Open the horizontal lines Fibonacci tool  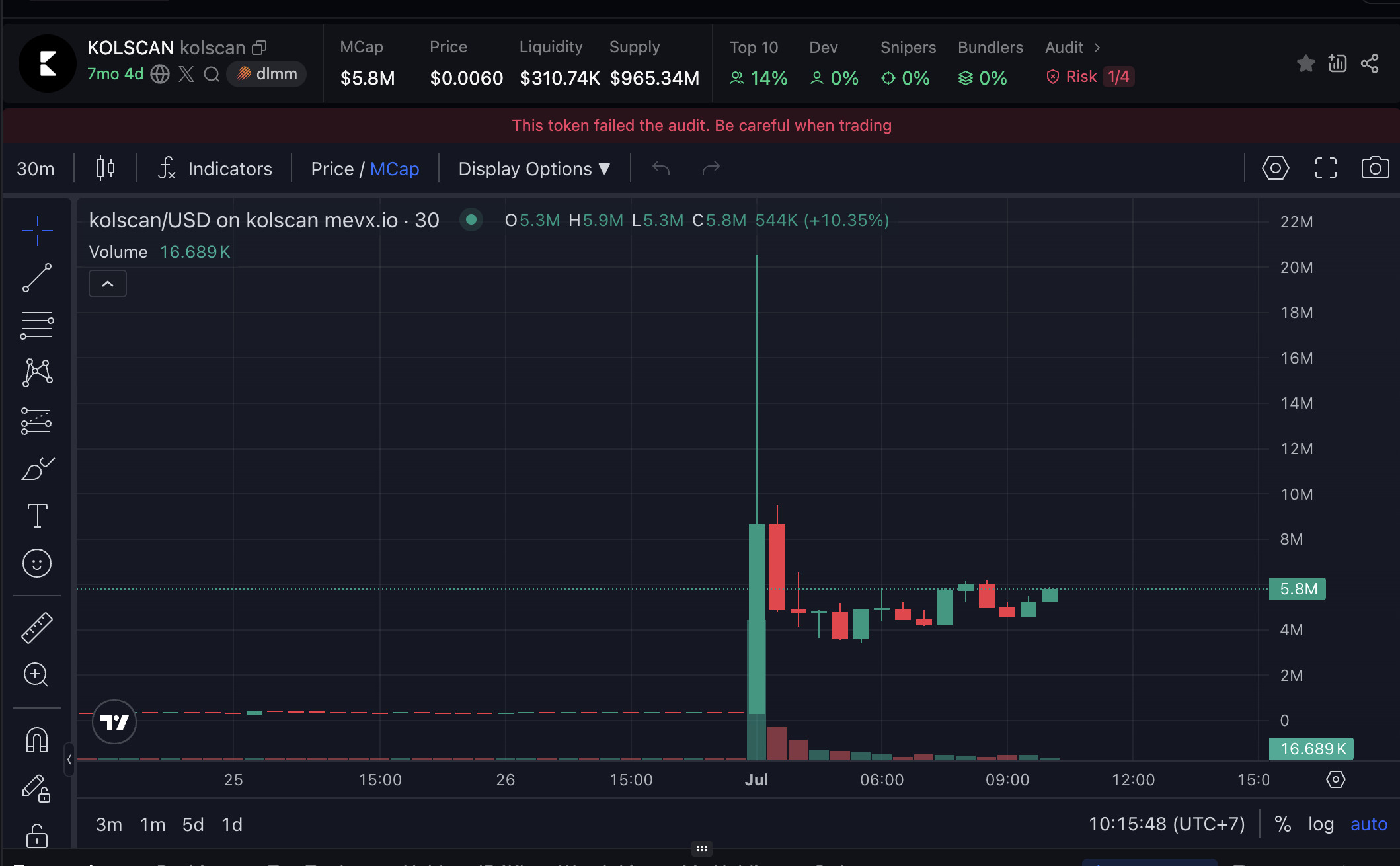click(x=37, y=325)
